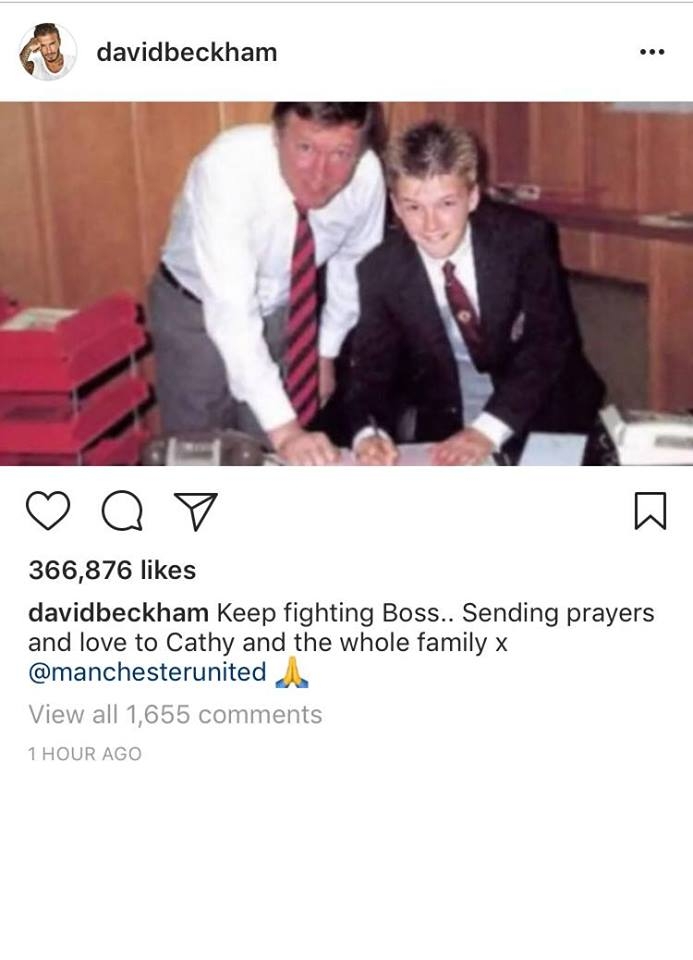Open the @manchesterunited mention
The image size is (693, 960).
tap(147, 672)
